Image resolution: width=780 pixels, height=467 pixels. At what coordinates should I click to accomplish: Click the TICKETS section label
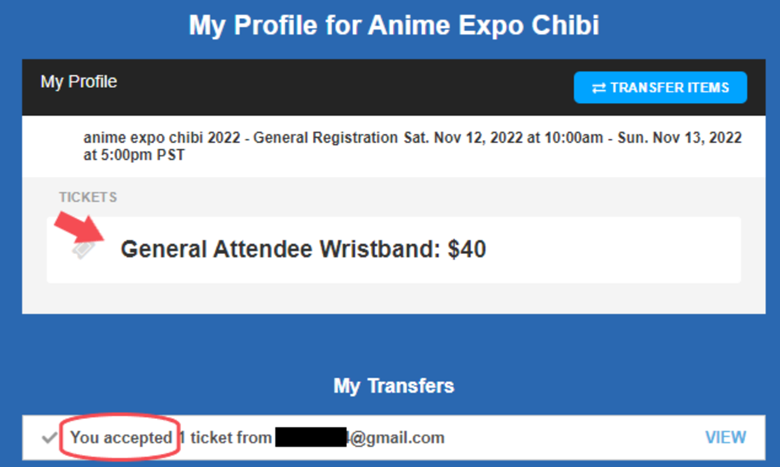(x=88, y=197)
